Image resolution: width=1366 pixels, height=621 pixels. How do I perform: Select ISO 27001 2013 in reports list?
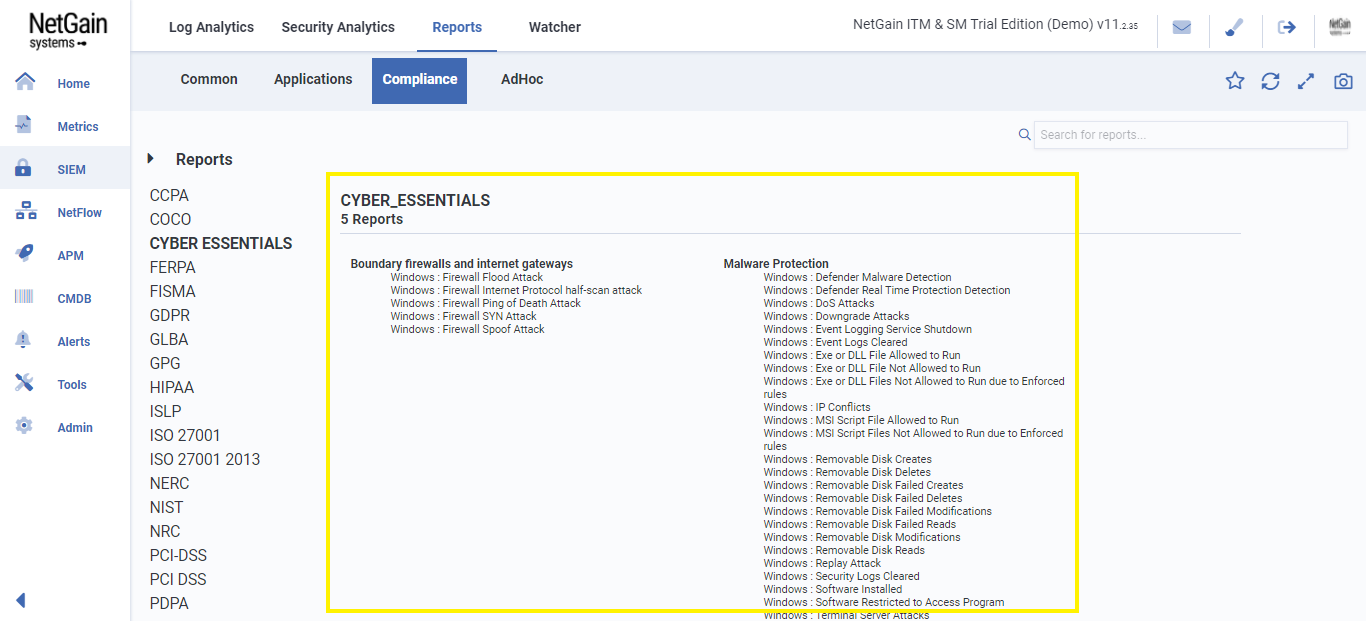(205, 459)
